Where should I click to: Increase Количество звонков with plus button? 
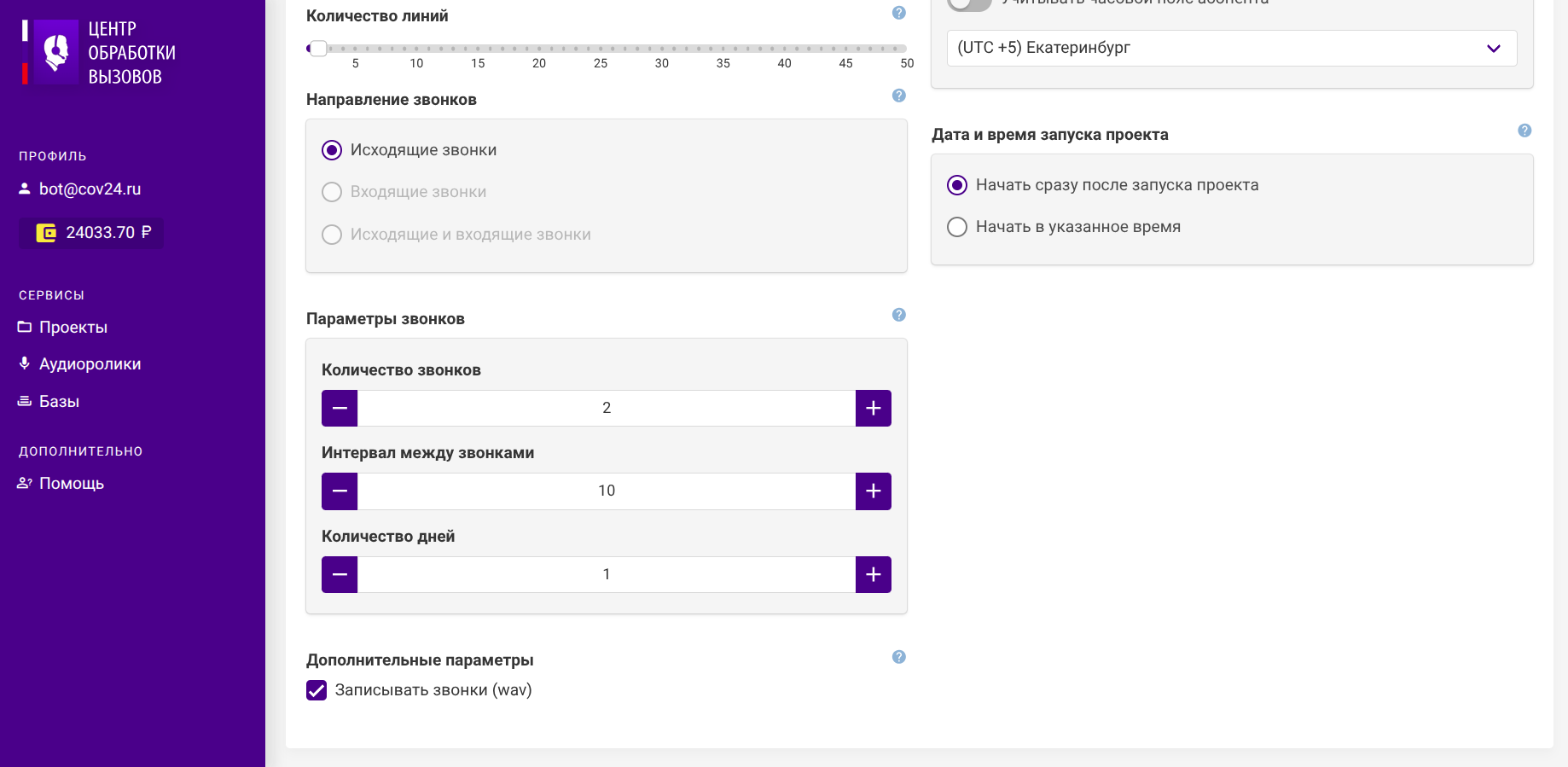click(874, 408)
